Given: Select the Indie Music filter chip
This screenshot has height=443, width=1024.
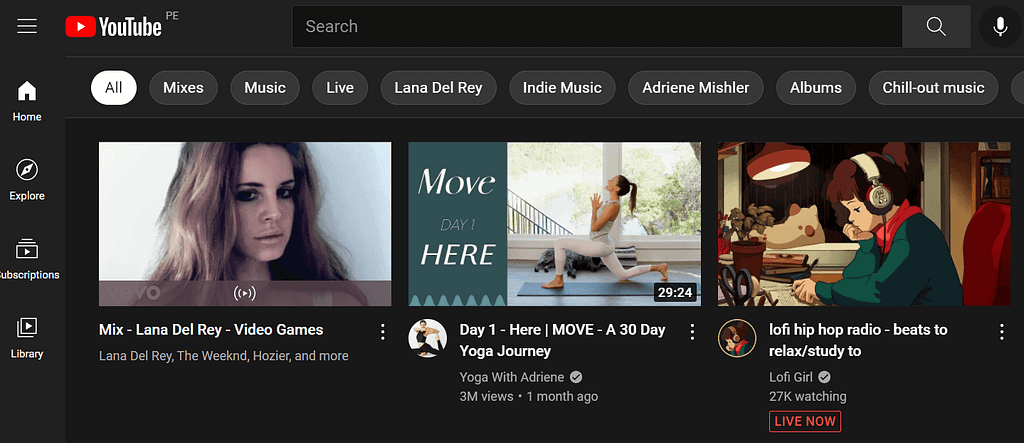Looking at the screenshot, I should click(x=562, y=88).
